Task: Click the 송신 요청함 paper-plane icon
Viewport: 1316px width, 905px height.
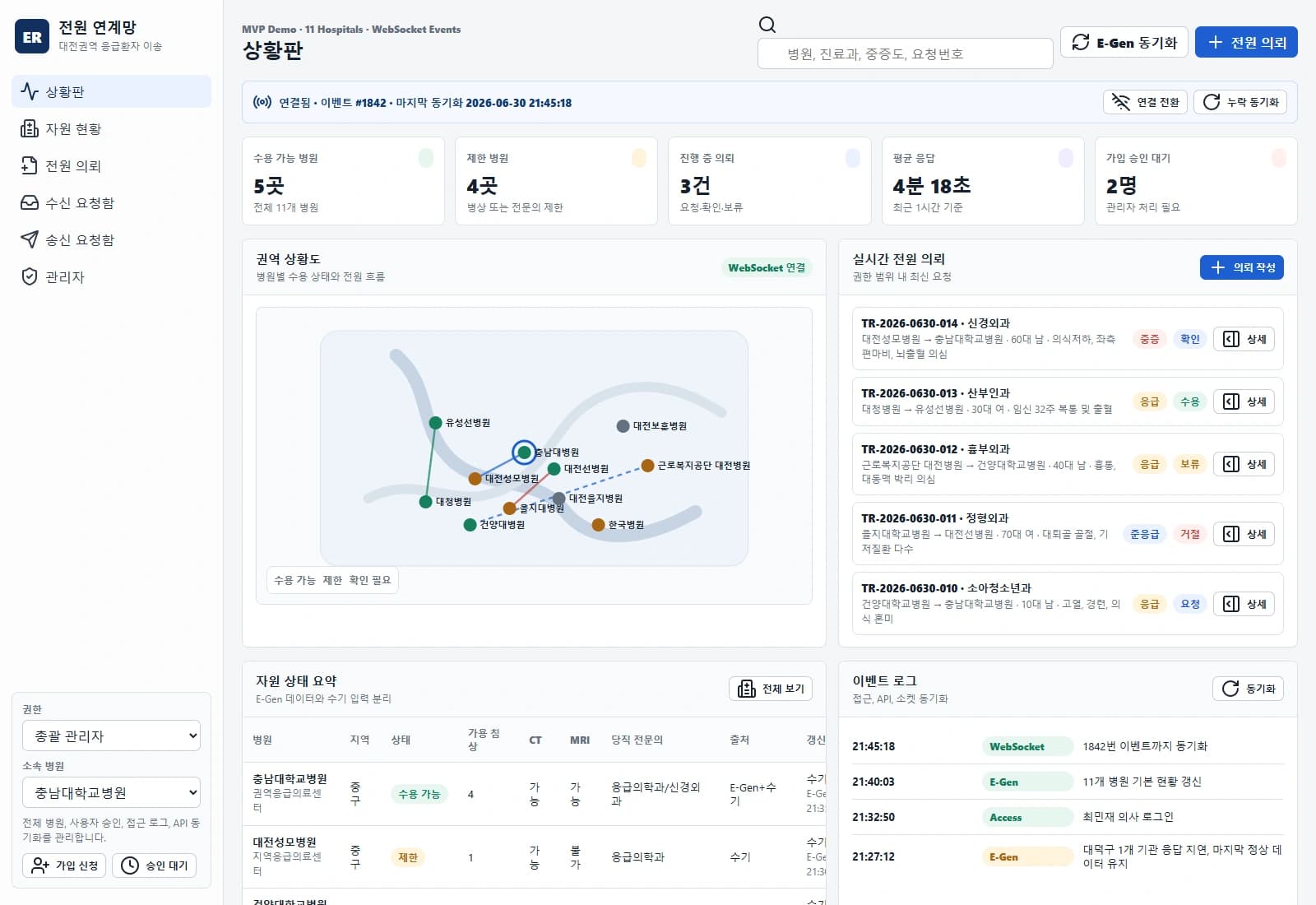Action: coord(30,239)
